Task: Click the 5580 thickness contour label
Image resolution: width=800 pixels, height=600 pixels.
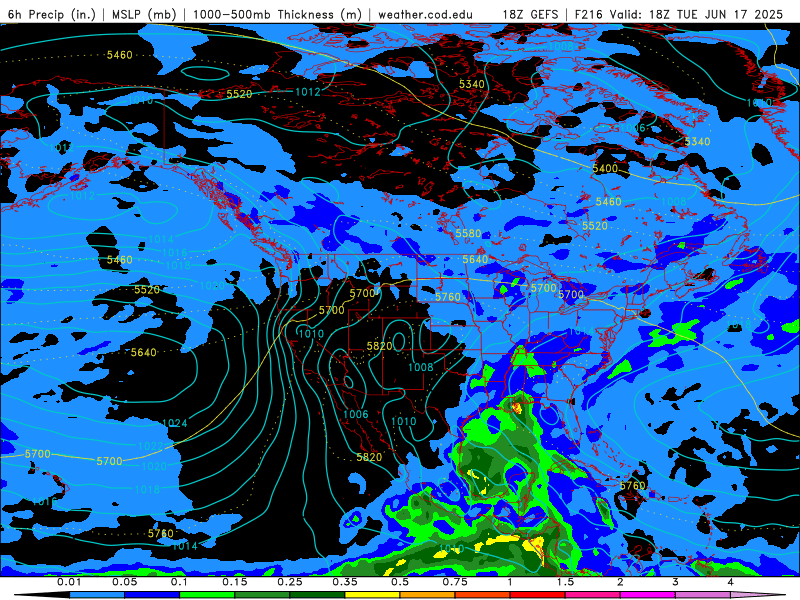Action: point(468,233)
